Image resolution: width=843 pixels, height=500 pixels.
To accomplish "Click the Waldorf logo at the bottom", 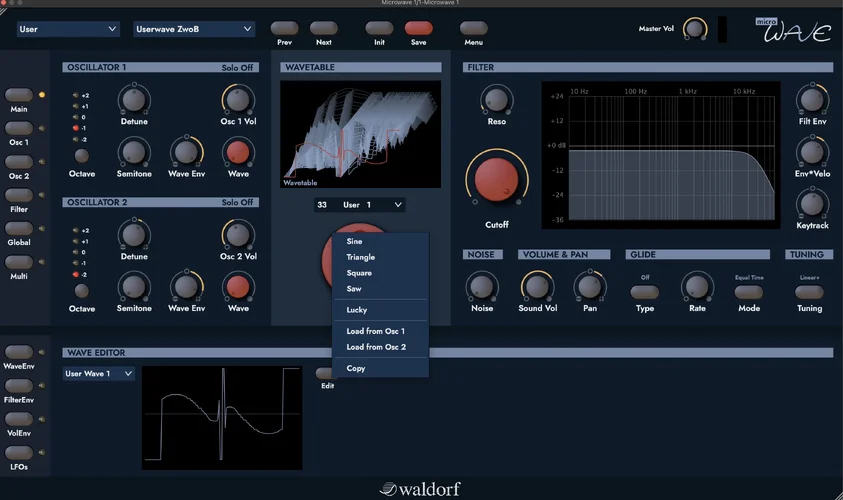I will (420, 489).
